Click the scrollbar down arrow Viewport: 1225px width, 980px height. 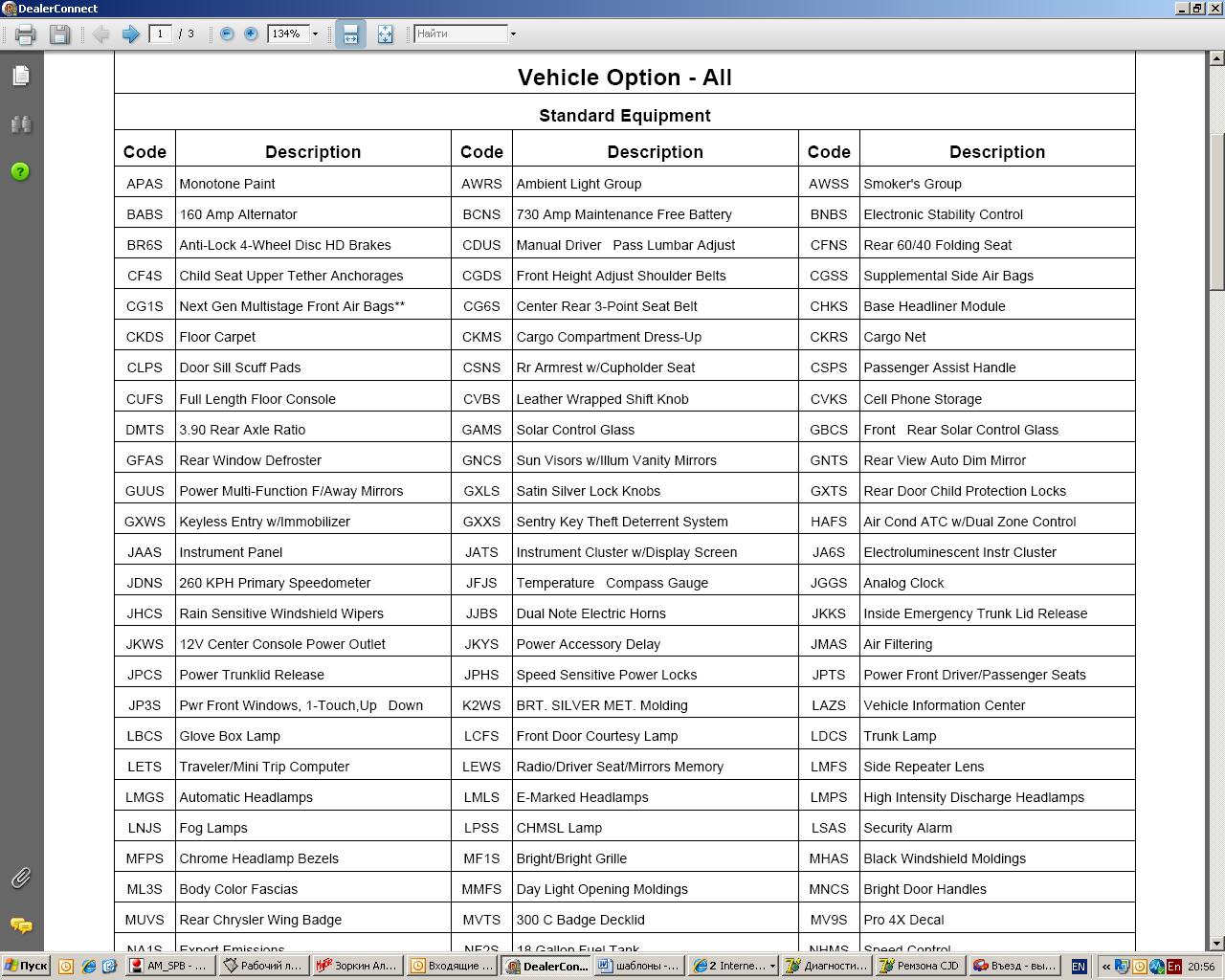point(1216,944)
